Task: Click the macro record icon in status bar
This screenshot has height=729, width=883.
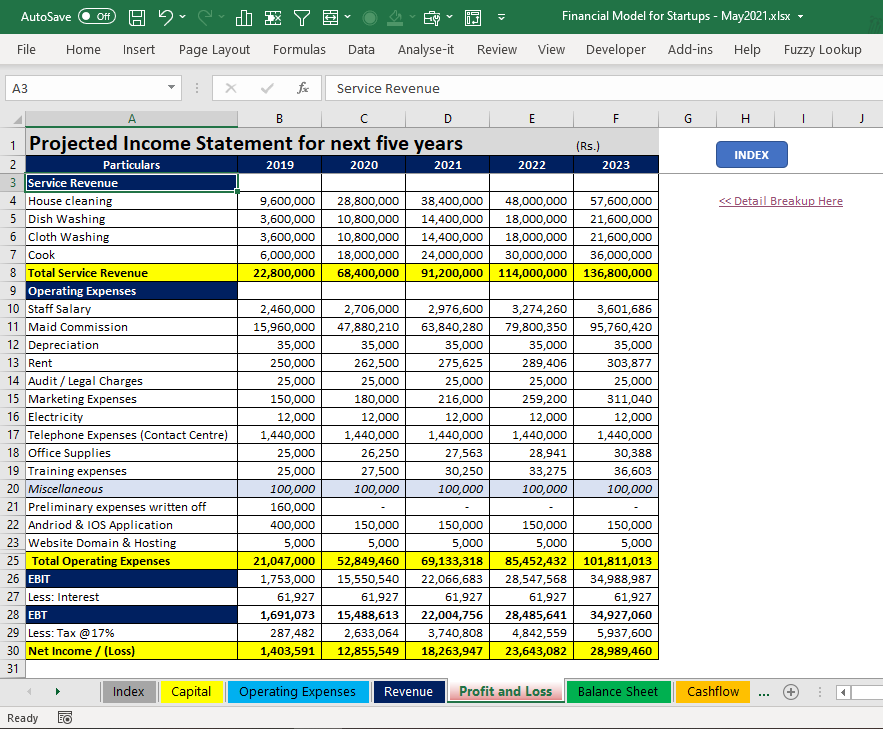Action: [x=65, y=718]
